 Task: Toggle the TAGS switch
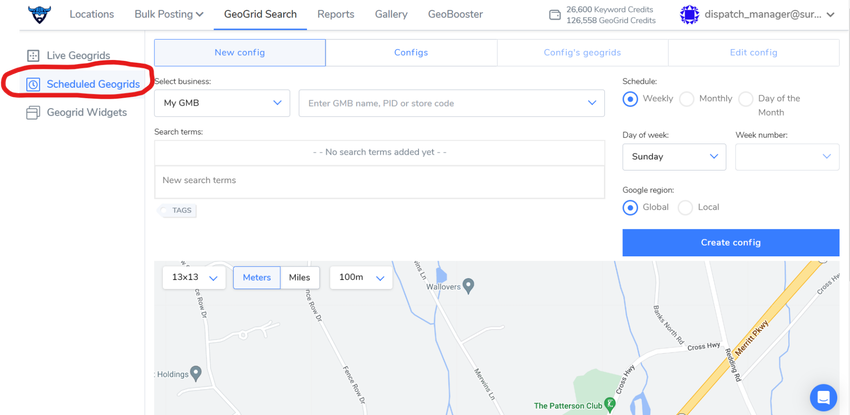[x=177, y=211]
